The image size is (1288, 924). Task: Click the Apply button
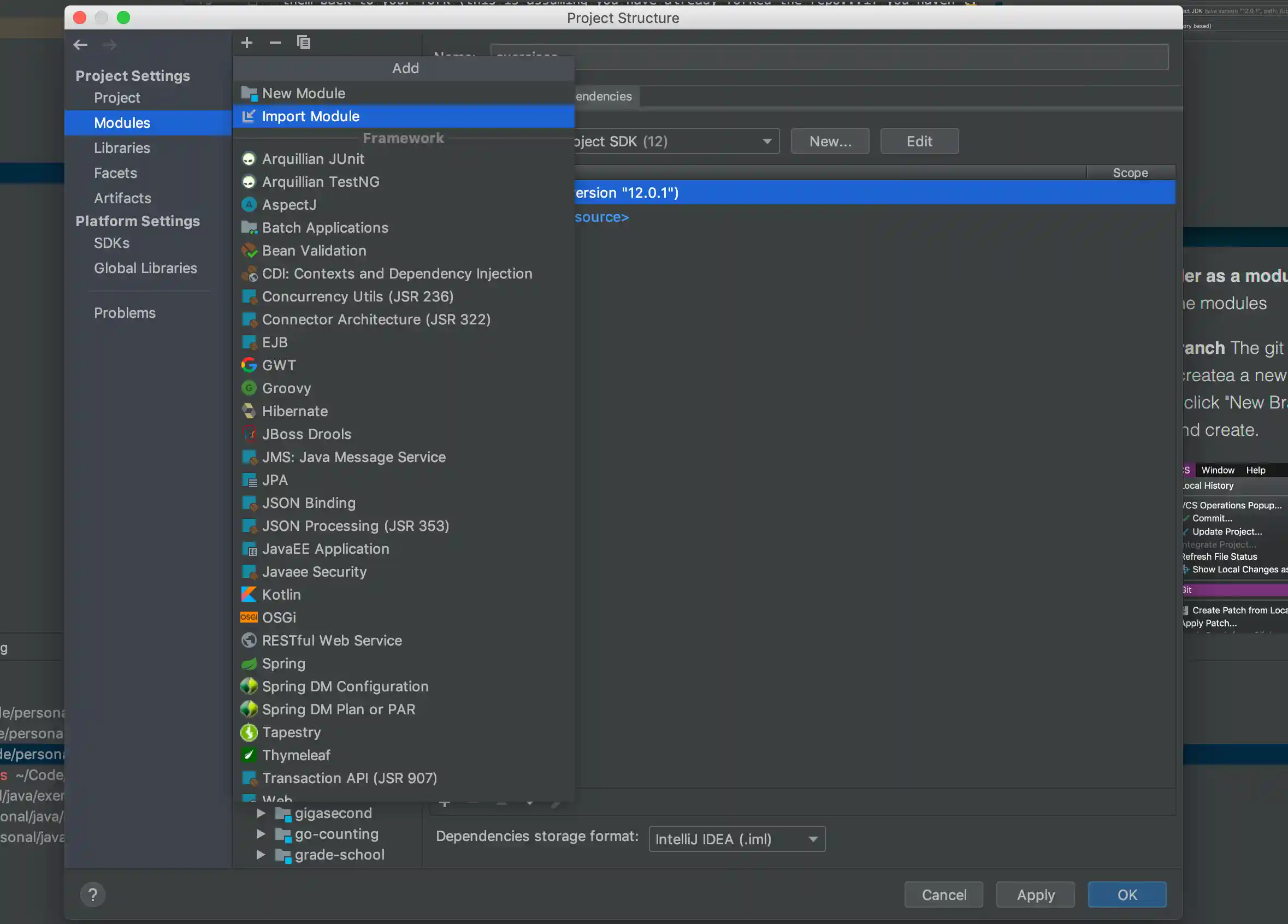(1035, 895)
